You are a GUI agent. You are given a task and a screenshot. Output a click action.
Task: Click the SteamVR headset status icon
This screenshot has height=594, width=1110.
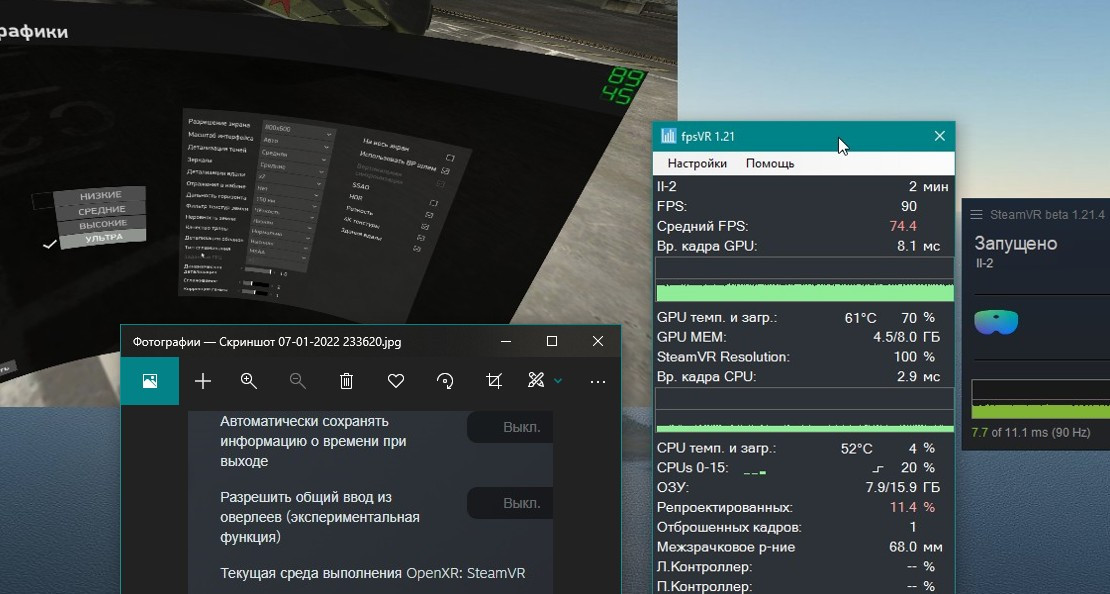pos(996,321)
